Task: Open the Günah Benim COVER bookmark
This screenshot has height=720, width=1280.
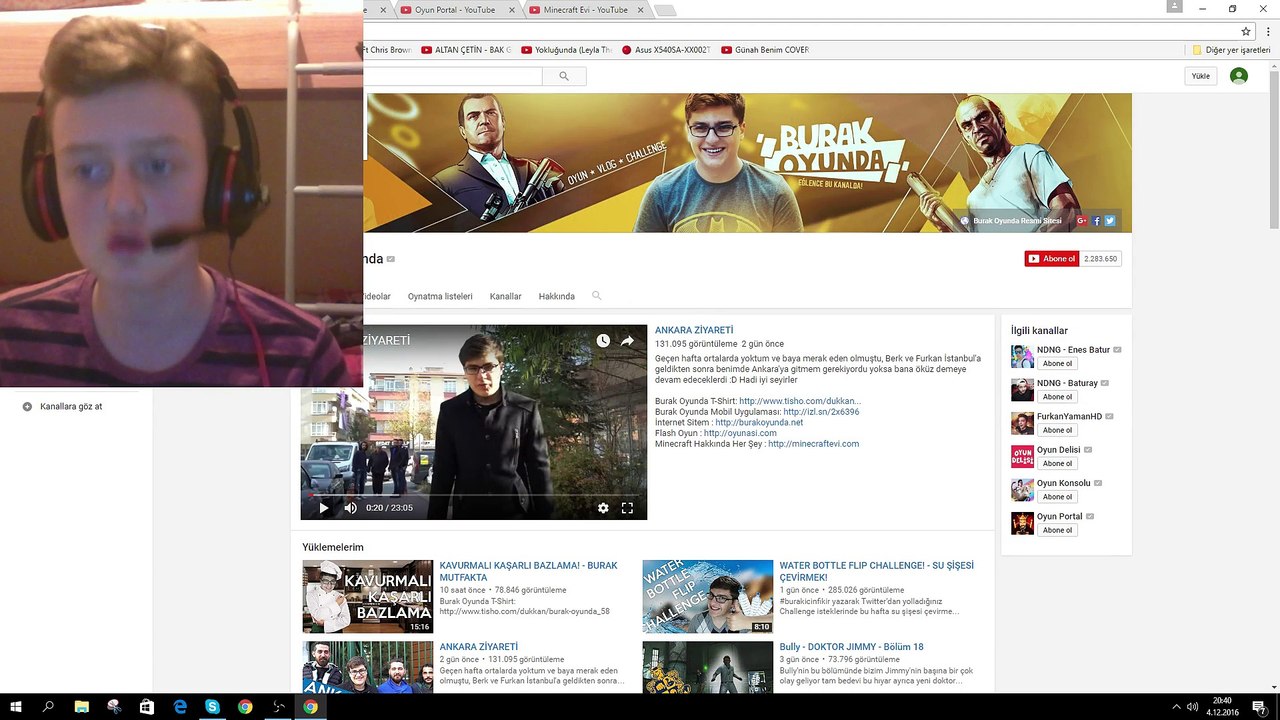Action: tap(764, 50)
